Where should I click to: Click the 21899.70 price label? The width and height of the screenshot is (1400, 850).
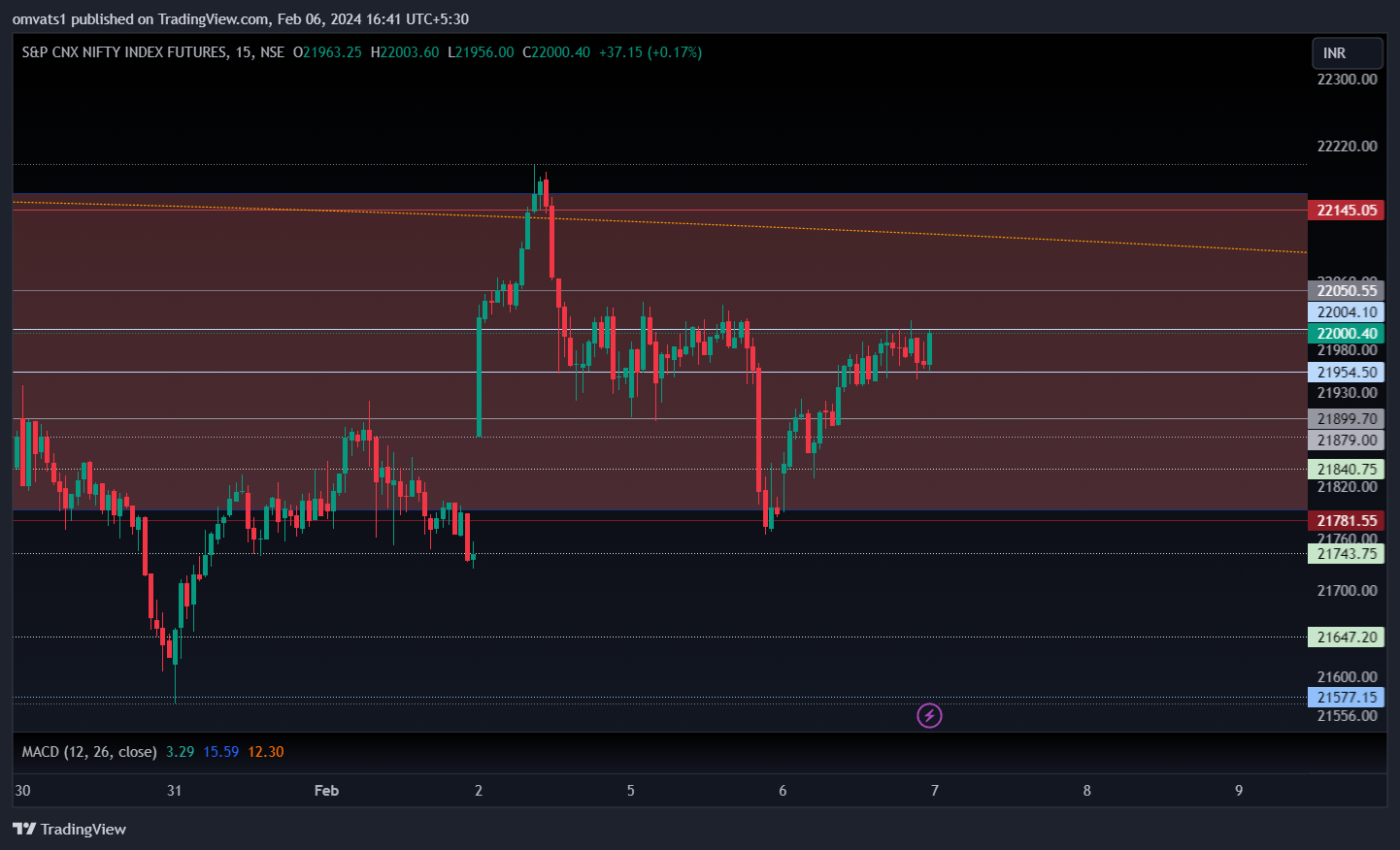1346,419
